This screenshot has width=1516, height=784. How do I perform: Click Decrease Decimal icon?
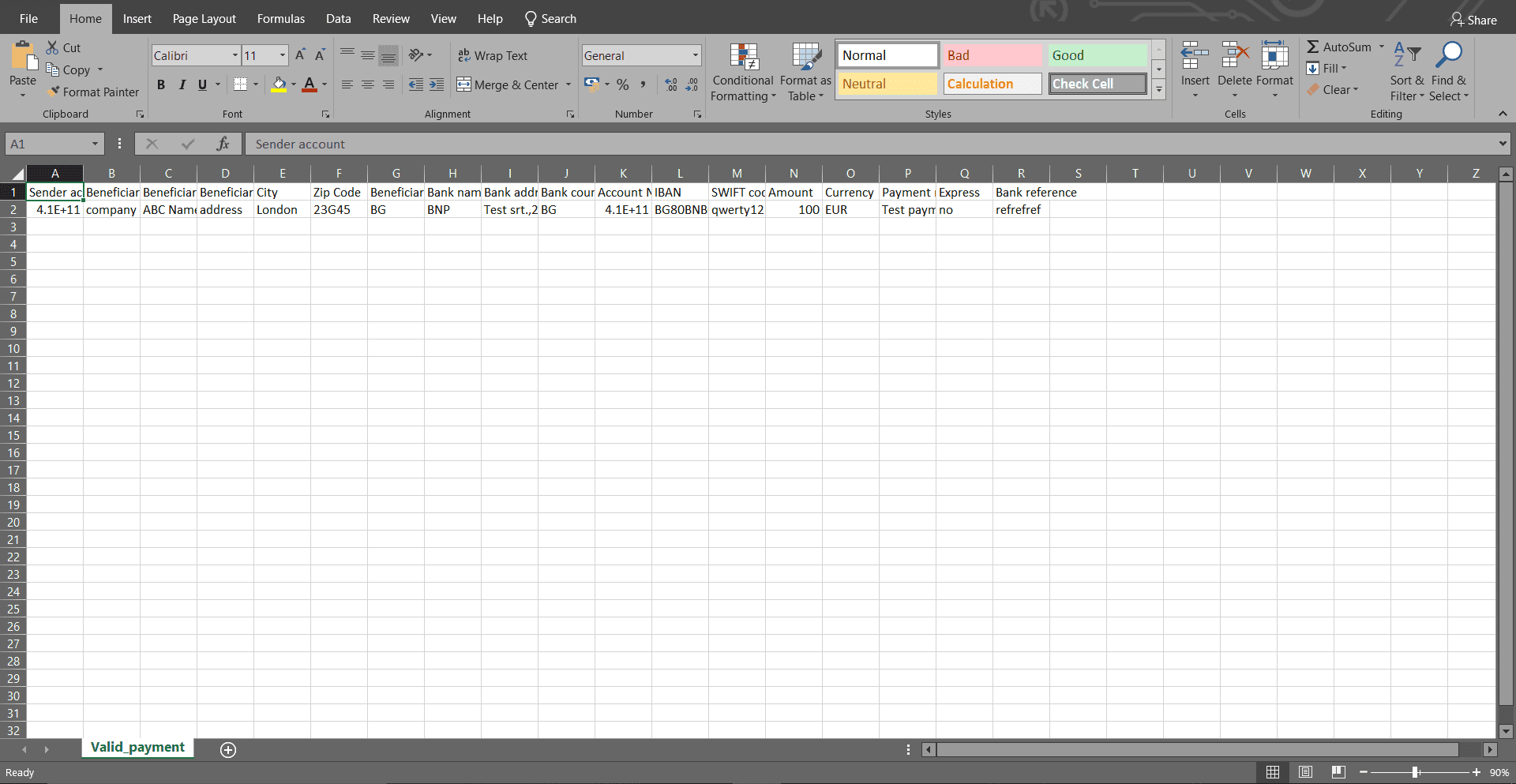point(692,84)
